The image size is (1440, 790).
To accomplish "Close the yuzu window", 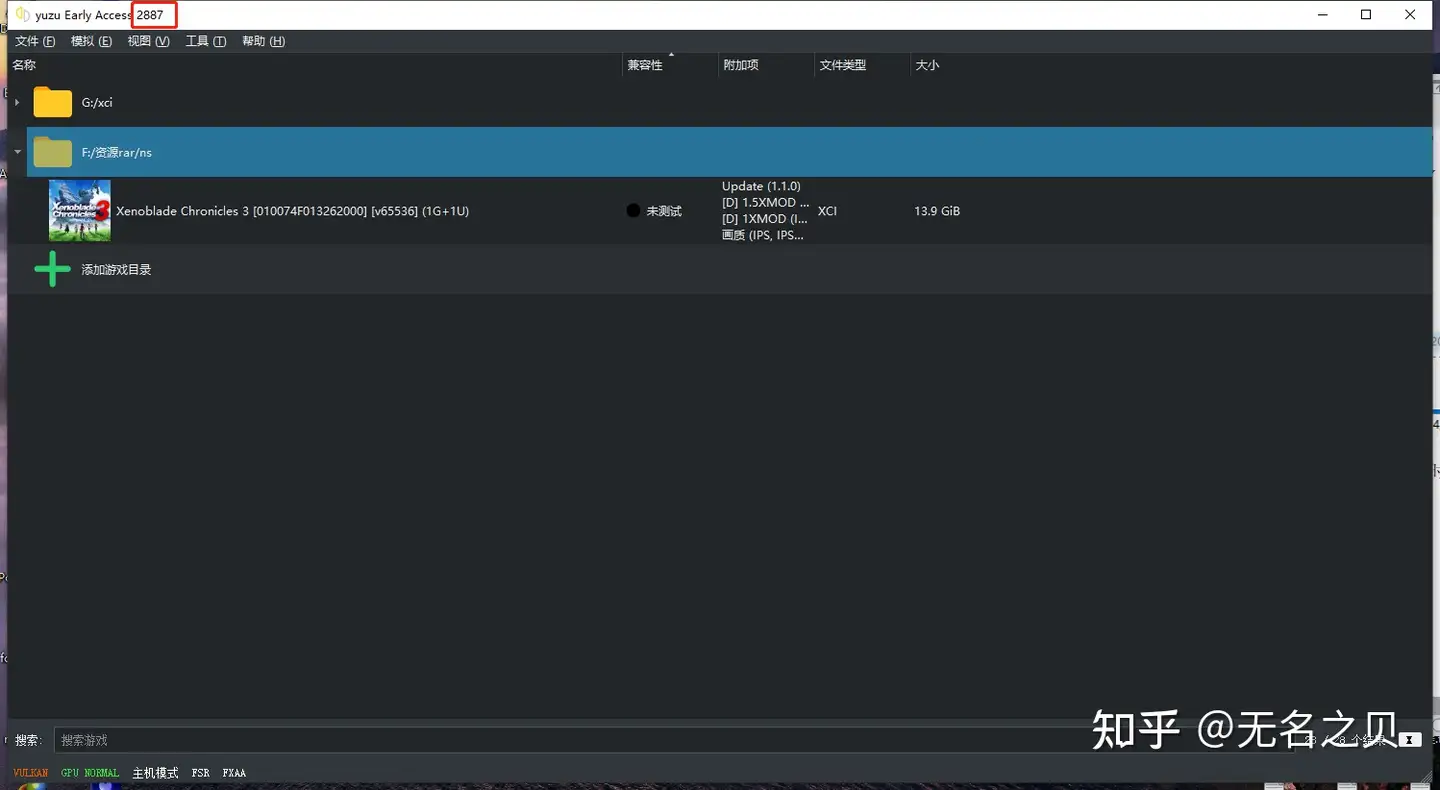I will [1410, 15].
